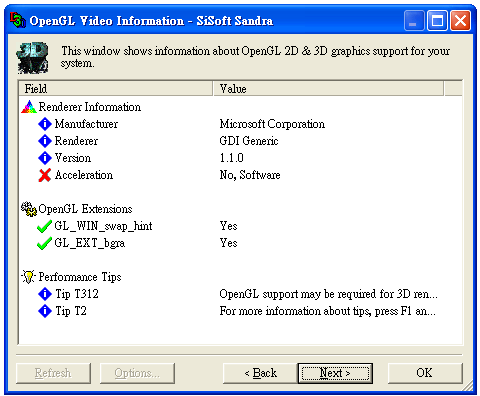Click the info icon beside Tip T312
The height and width of the screenshot is (396, 480).
pos(45,294)
